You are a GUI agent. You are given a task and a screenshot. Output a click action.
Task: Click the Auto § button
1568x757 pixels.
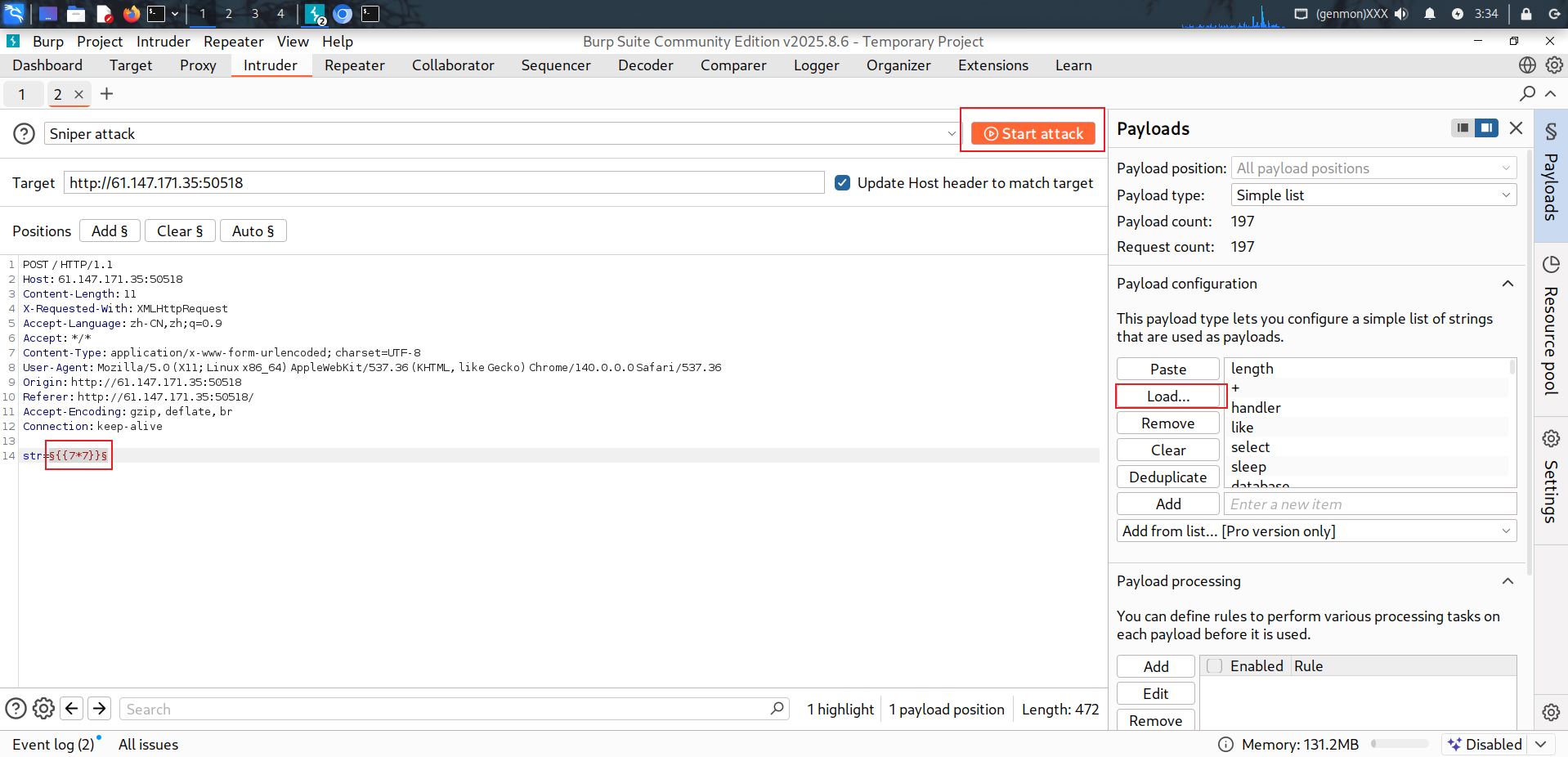click(253, 231)
